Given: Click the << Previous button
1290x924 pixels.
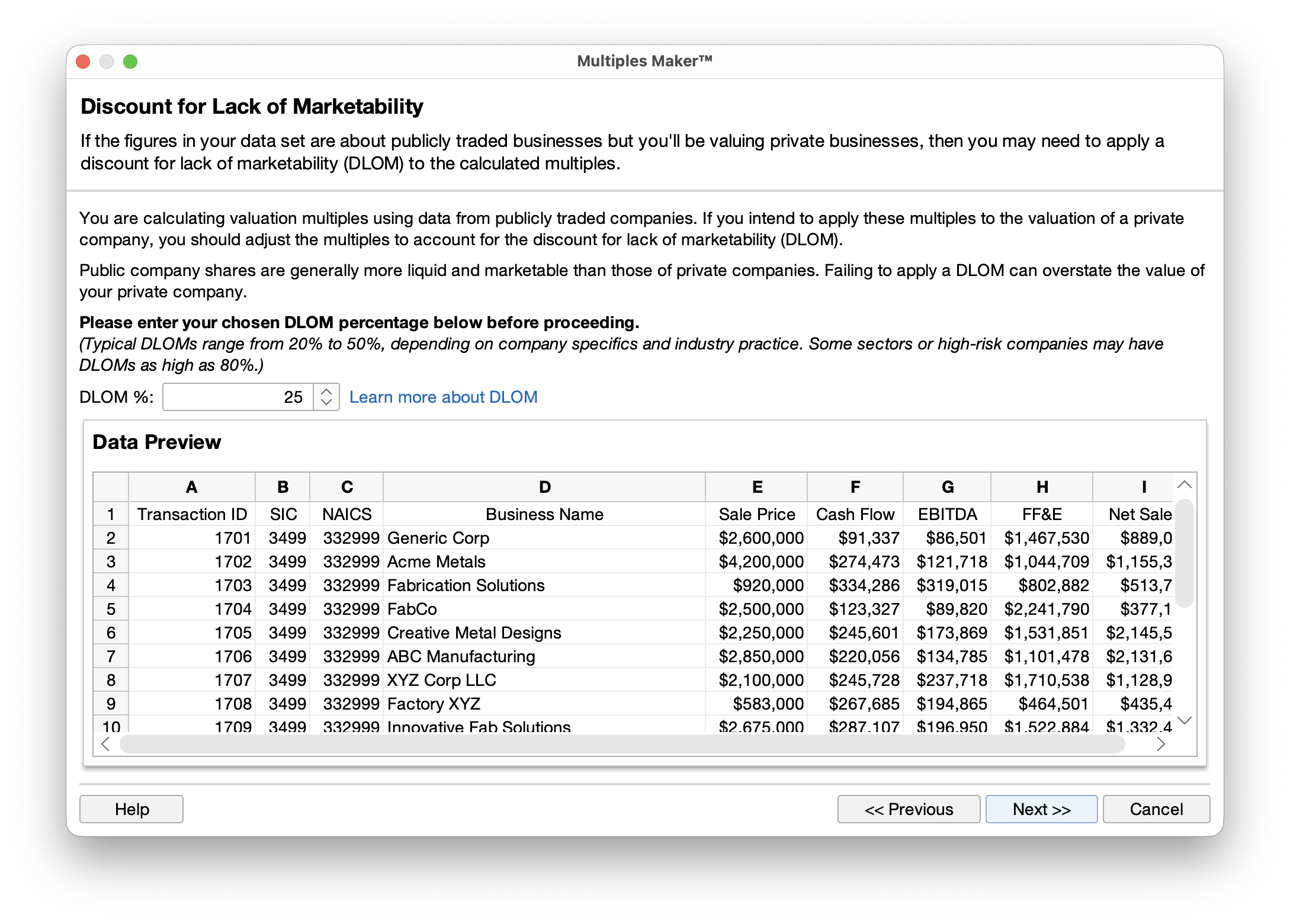Looking at the screenshot, I should pyautogui.click(x=909, y=809).
